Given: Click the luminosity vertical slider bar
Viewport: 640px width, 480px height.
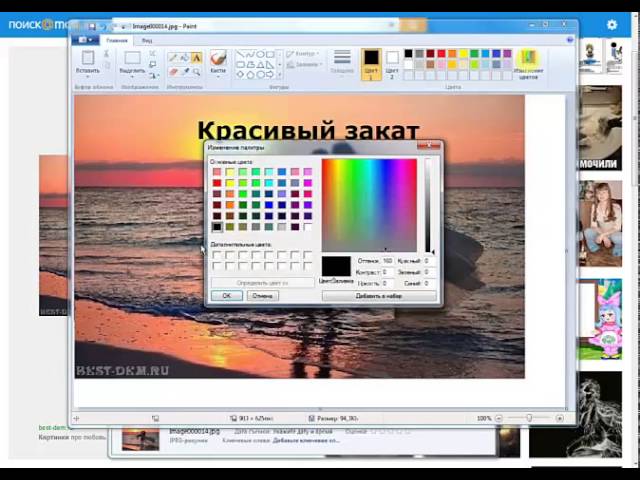Looking at the screenshot, I should click(427, 205).
